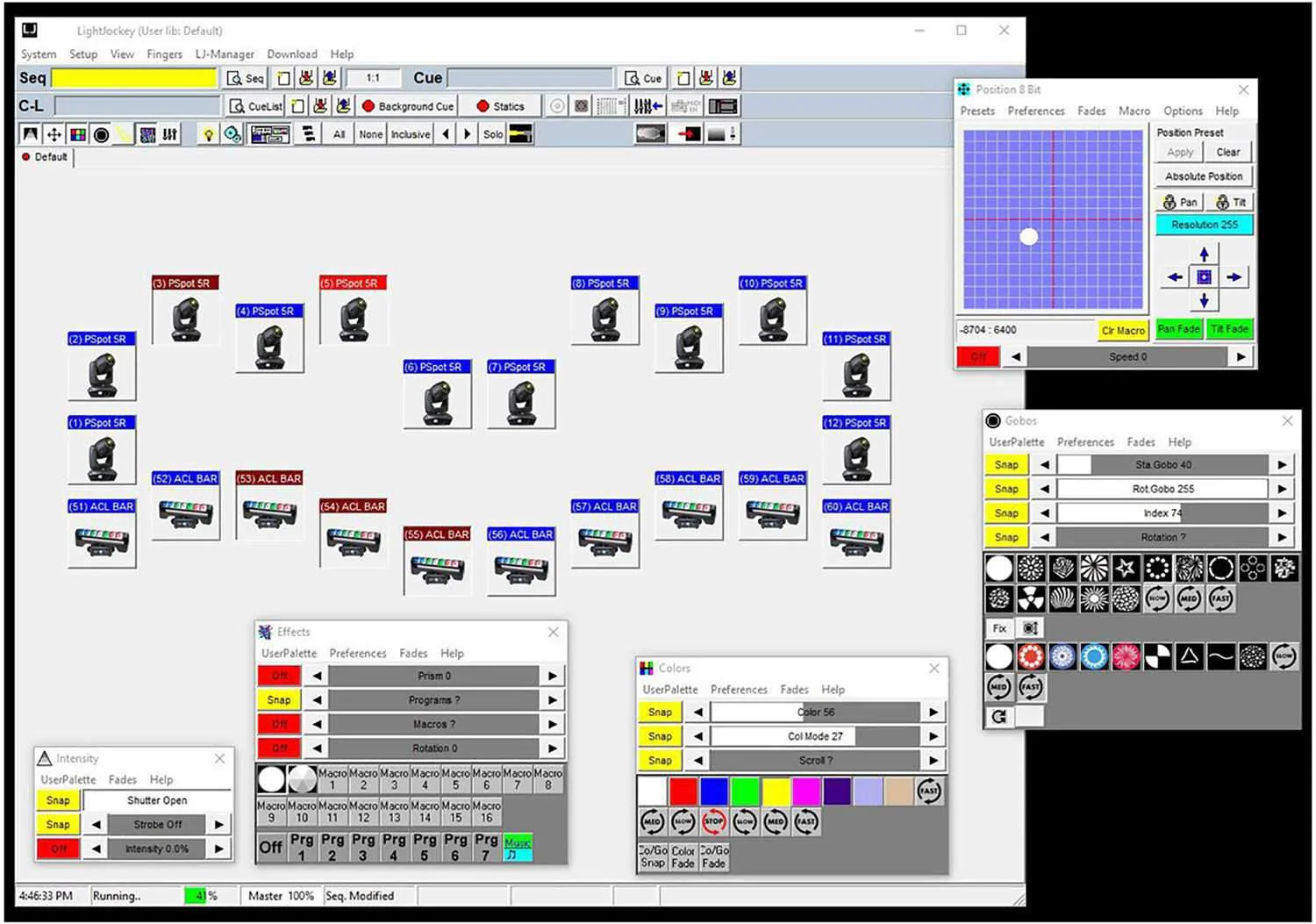Viewport: 1316px width, 924px height.
Task: Click the yellow Seq name field
Action: click(134, 78)
